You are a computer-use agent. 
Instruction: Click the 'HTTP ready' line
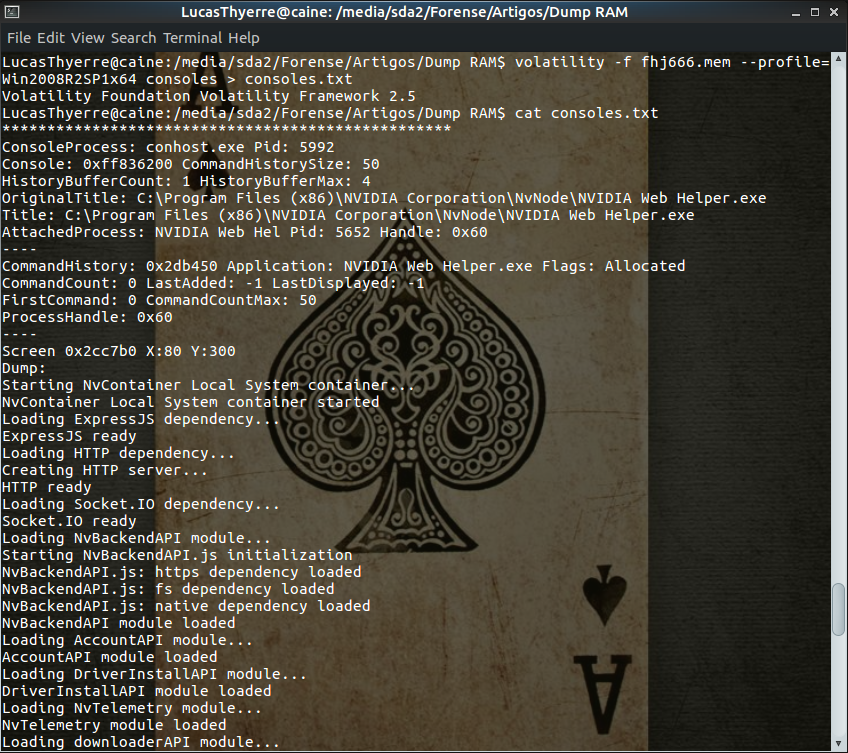(x=47, y=487)
